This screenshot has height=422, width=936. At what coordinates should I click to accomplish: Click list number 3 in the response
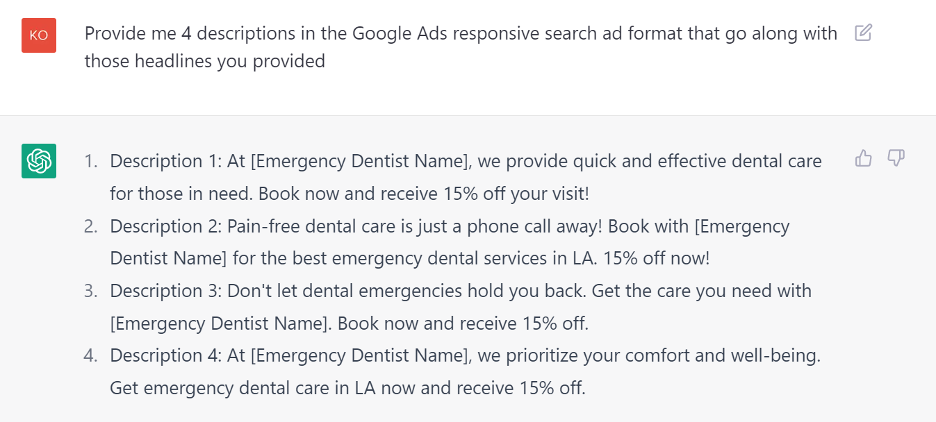pyautogui.click(x=90, y=291)
